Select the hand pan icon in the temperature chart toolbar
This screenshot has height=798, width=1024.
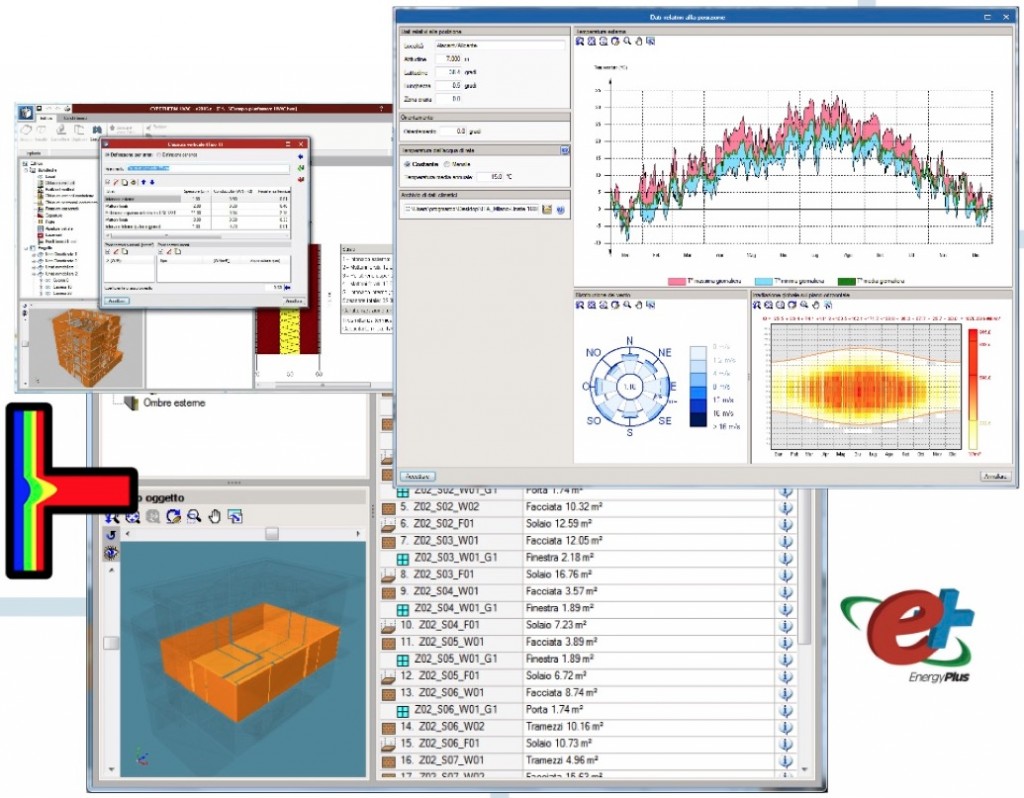[x=640, y=41]
